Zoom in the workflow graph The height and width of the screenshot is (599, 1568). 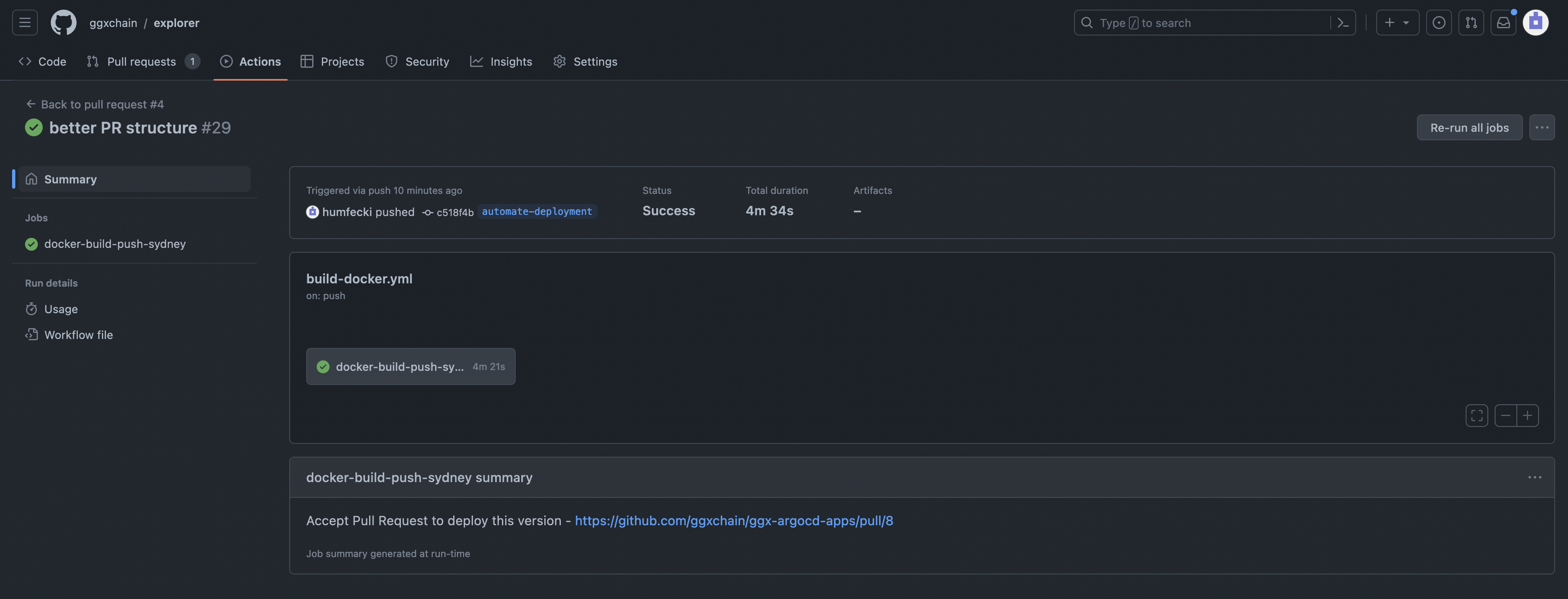(1528, 416)
